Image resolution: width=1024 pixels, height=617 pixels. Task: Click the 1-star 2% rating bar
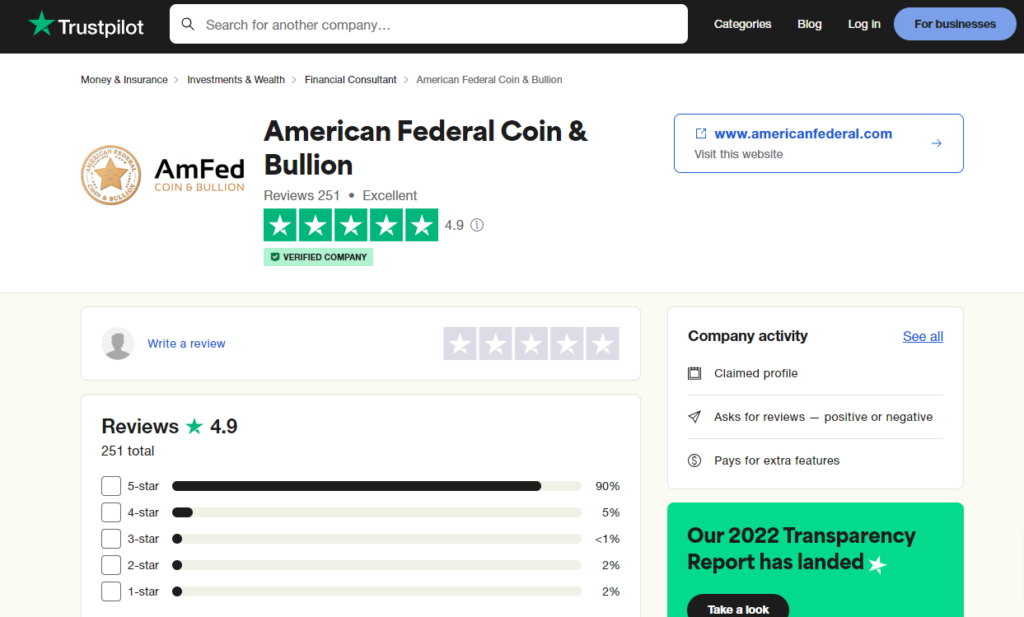click(376, 592)
